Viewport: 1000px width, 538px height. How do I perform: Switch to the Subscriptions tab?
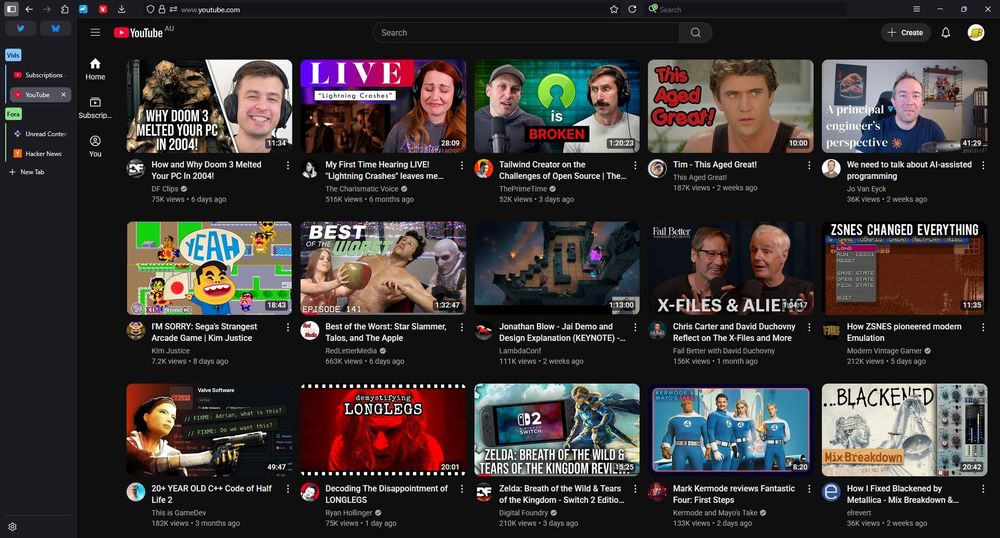(40, 75)
